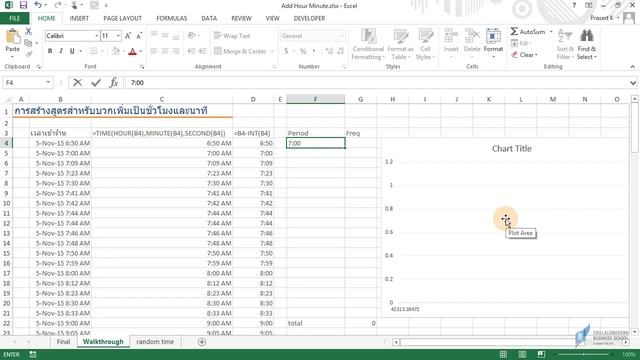
Task: Click the Undo arrow icon
Action: click(38, 5)
